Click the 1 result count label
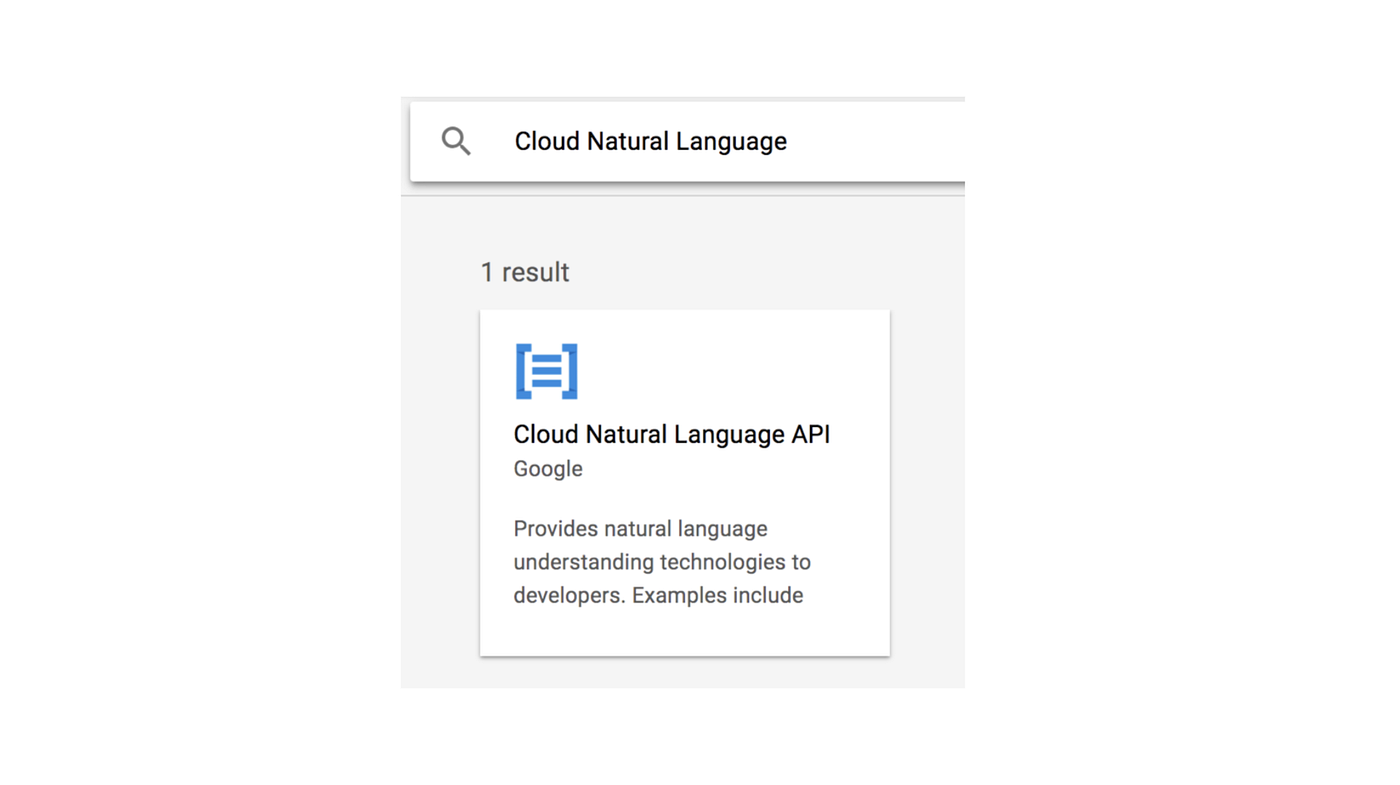1400x785 pixels. tap(524, 271)
